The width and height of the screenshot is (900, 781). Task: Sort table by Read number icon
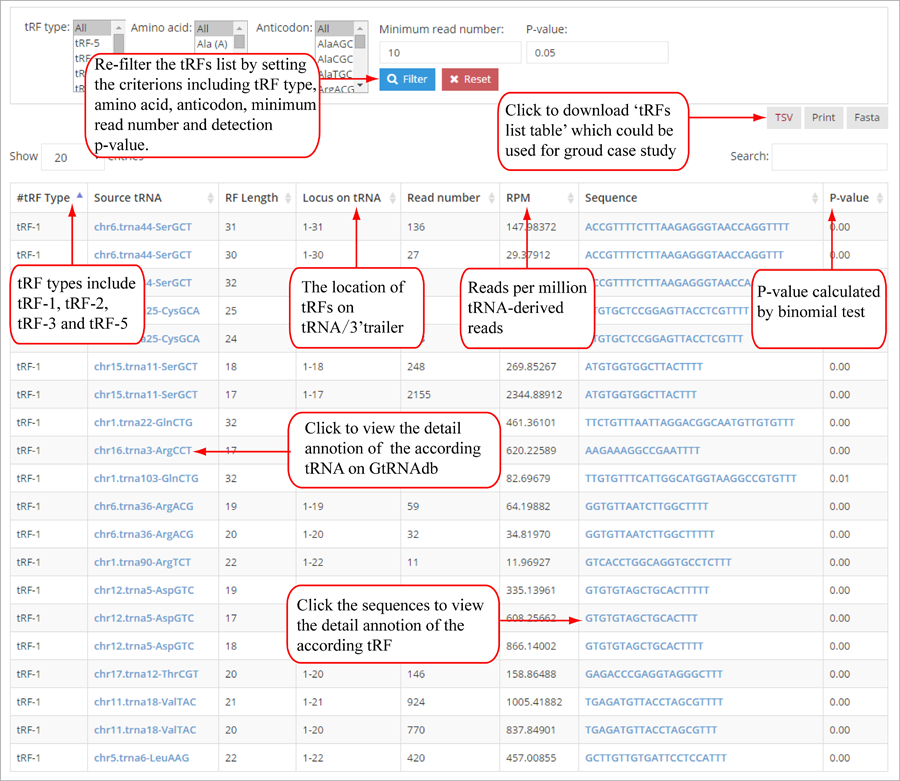[492, 198]
